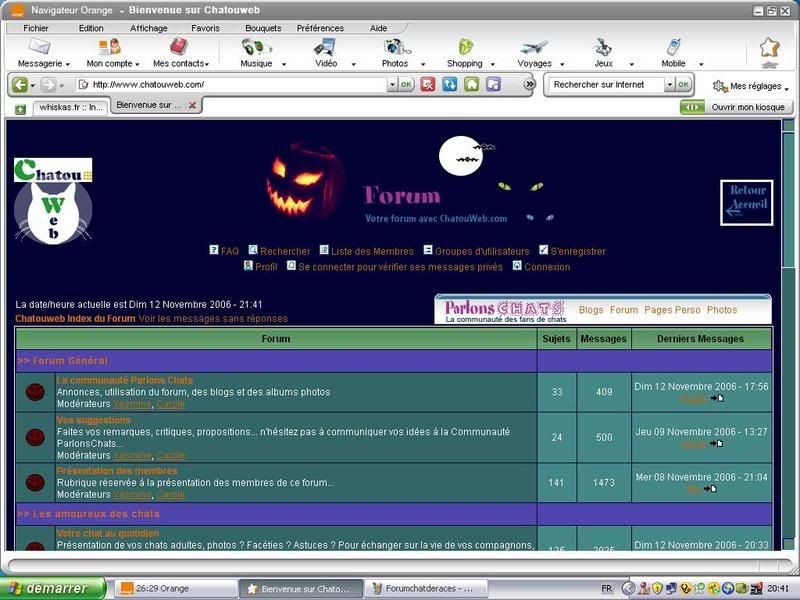Click the Retour Accueil image button
The width and height of the screenshot is (800, 600).
(x=746, y=203)
